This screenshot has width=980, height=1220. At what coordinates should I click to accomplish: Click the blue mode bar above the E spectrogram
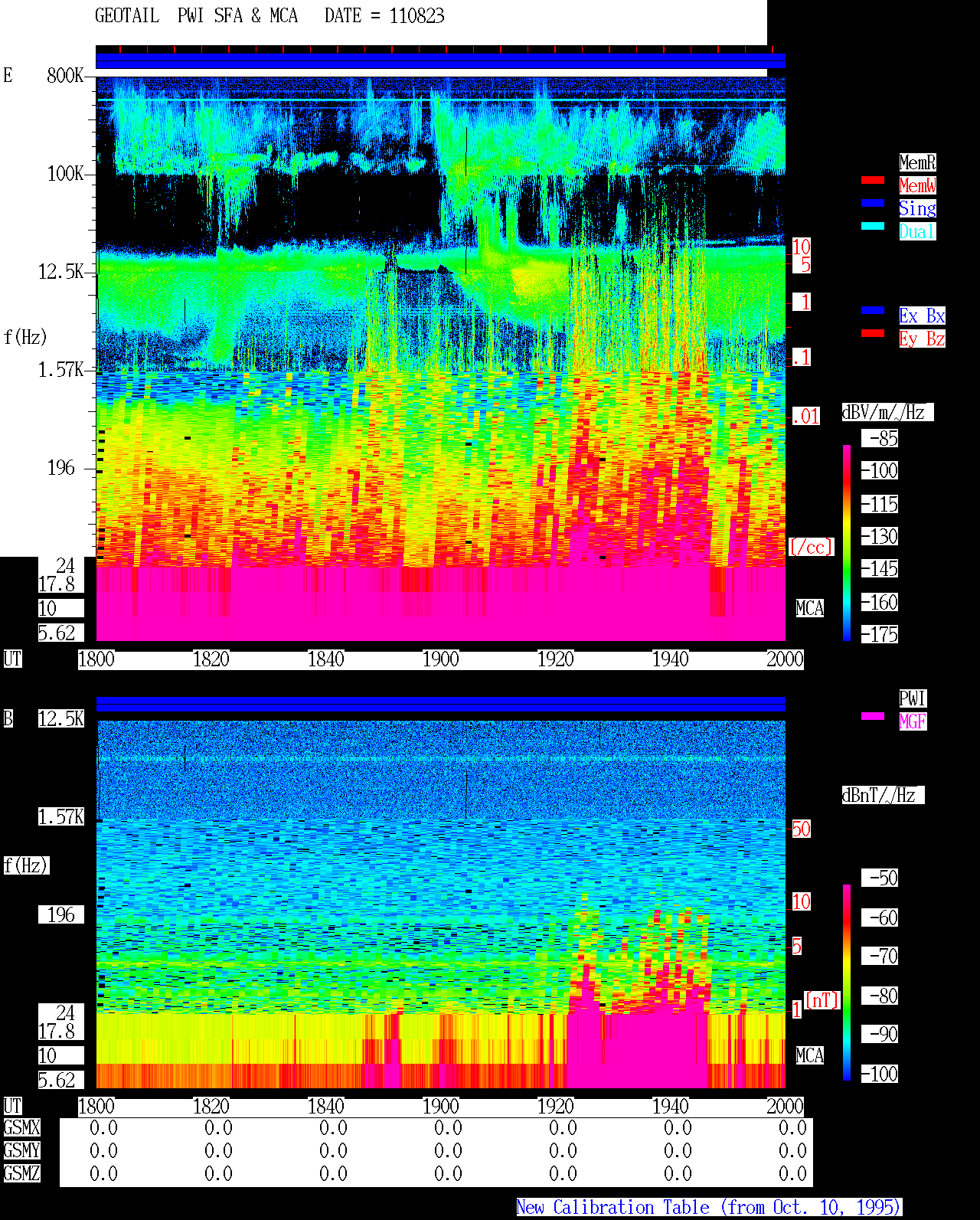pos(440,61)
